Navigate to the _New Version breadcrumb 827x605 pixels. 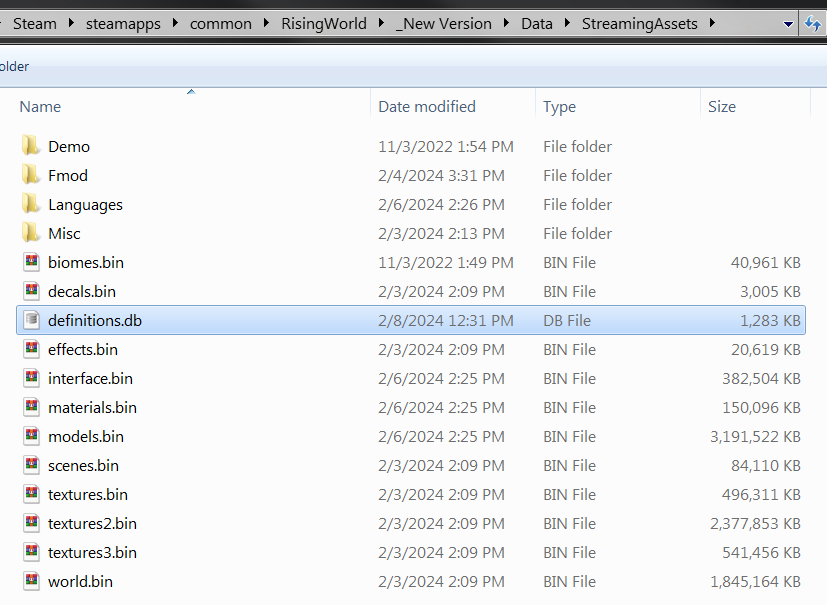click(444, 24)
